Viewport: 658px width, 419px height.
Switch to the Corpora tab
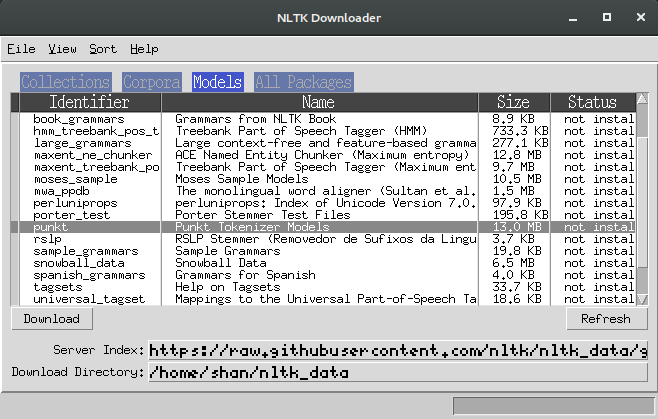tap(151, 82)
